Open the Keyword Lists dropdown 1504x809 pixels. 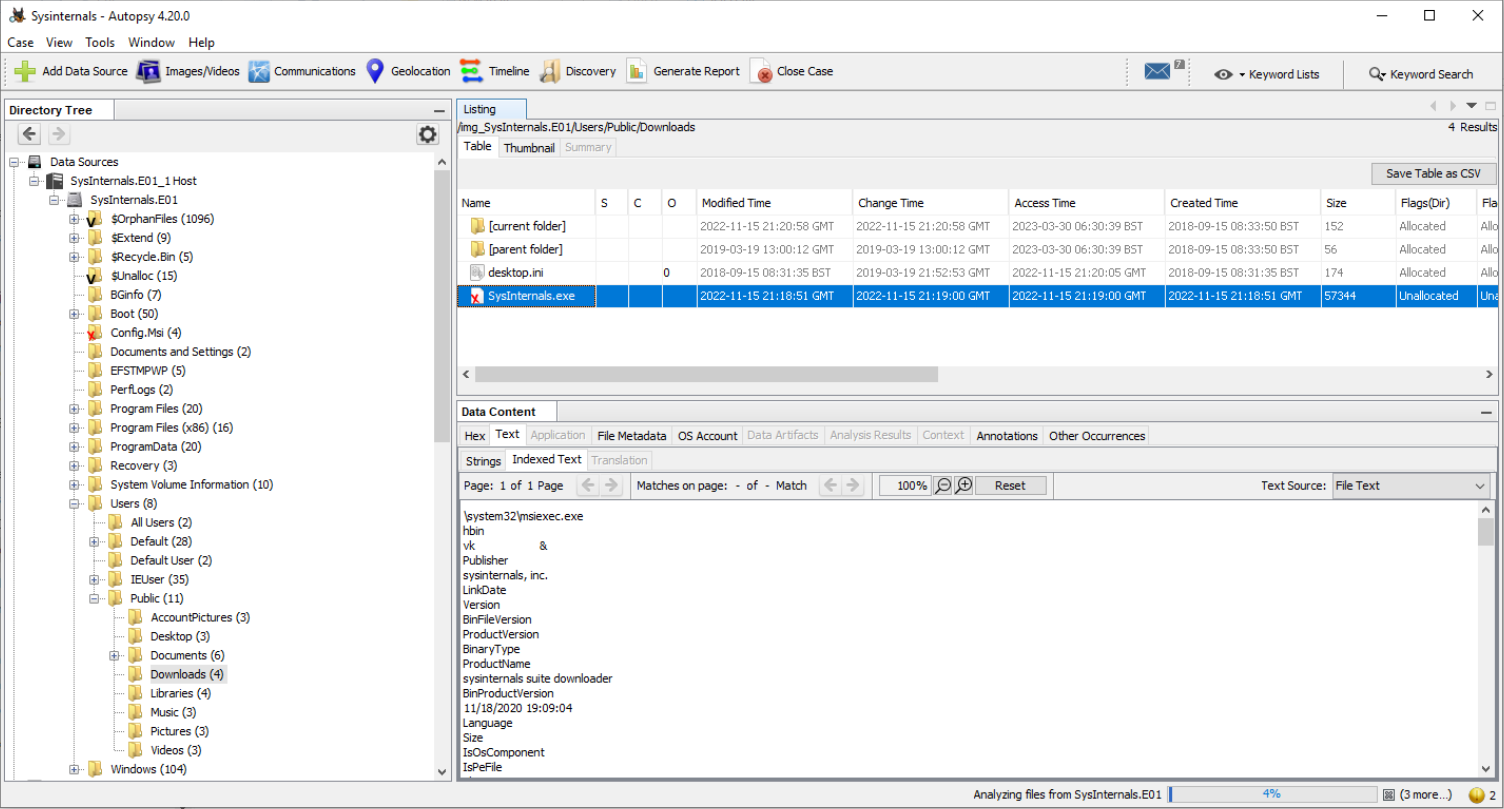click(1267, 74)
